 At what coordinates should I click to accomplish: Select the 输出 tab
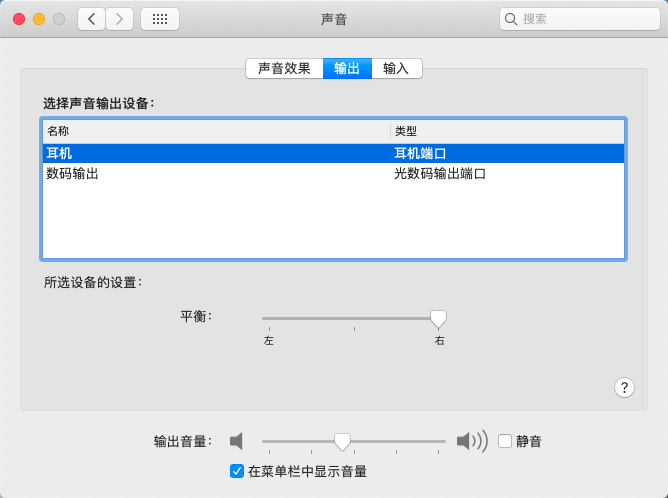point(347,68)
